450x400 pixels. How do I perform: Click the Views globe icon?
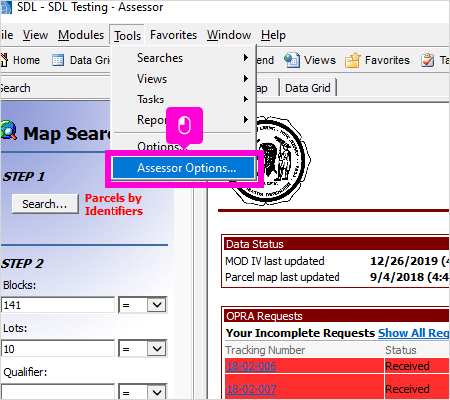292,60
